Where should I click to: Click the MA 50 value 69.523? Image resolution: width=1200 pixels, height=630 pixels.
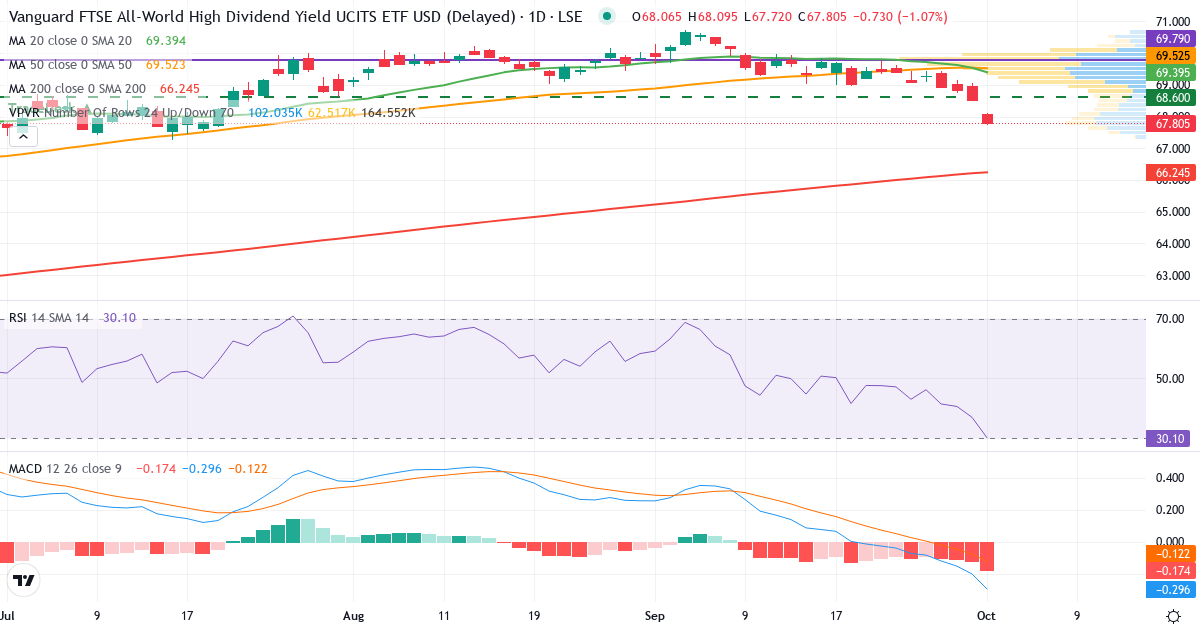point(167,64)
